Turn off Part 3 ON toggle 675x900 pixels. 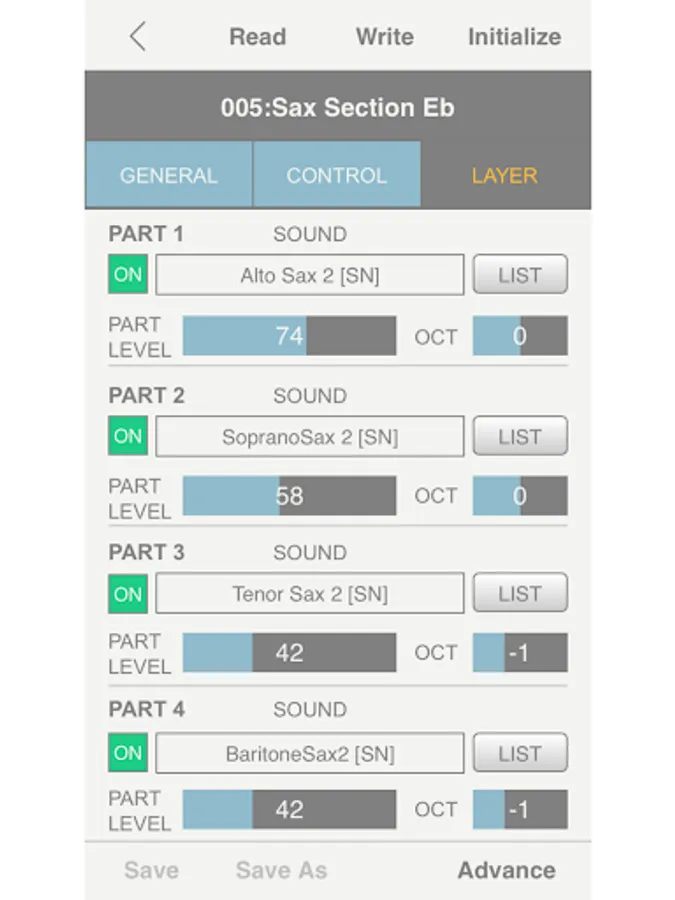pyautogui.click(x=128, y=593)
